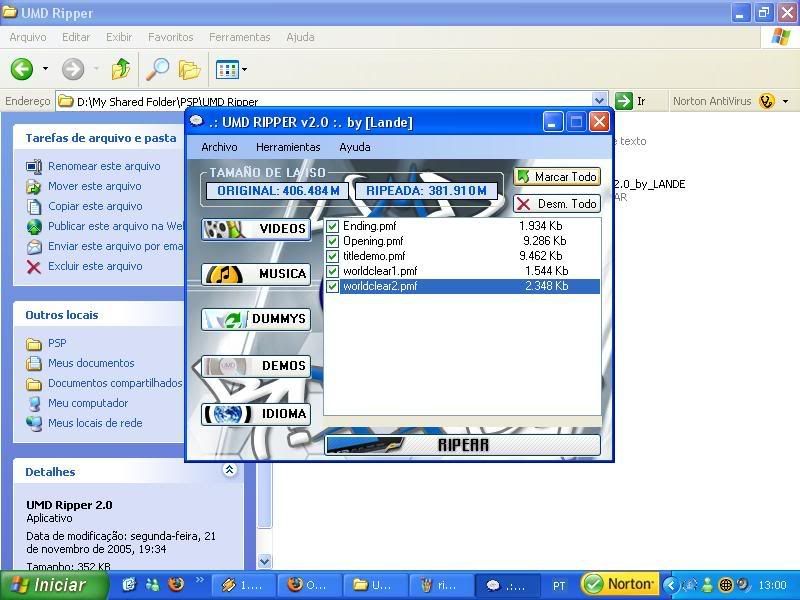Click the Views icon in Explorer toolbar
Image resolution: width=800 pixels, height=600 pixels.
227,69
